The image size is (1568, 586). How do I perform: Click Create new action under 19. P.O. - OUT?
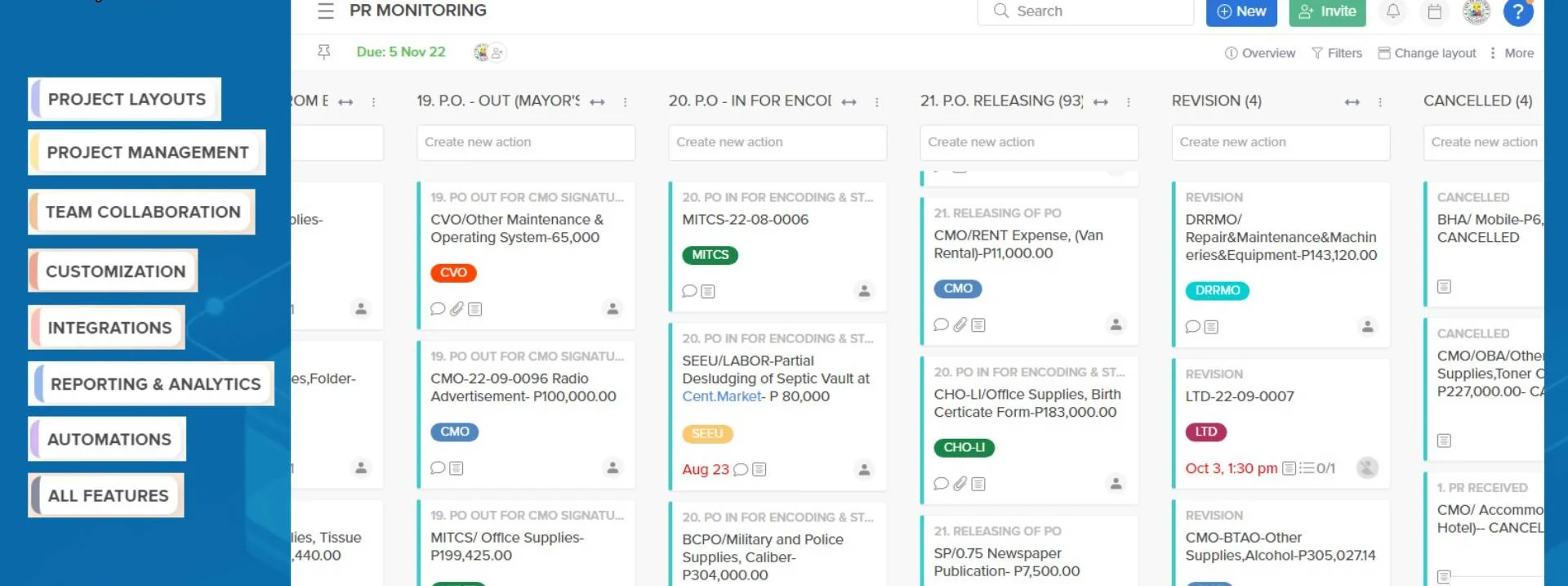[526, 142]
